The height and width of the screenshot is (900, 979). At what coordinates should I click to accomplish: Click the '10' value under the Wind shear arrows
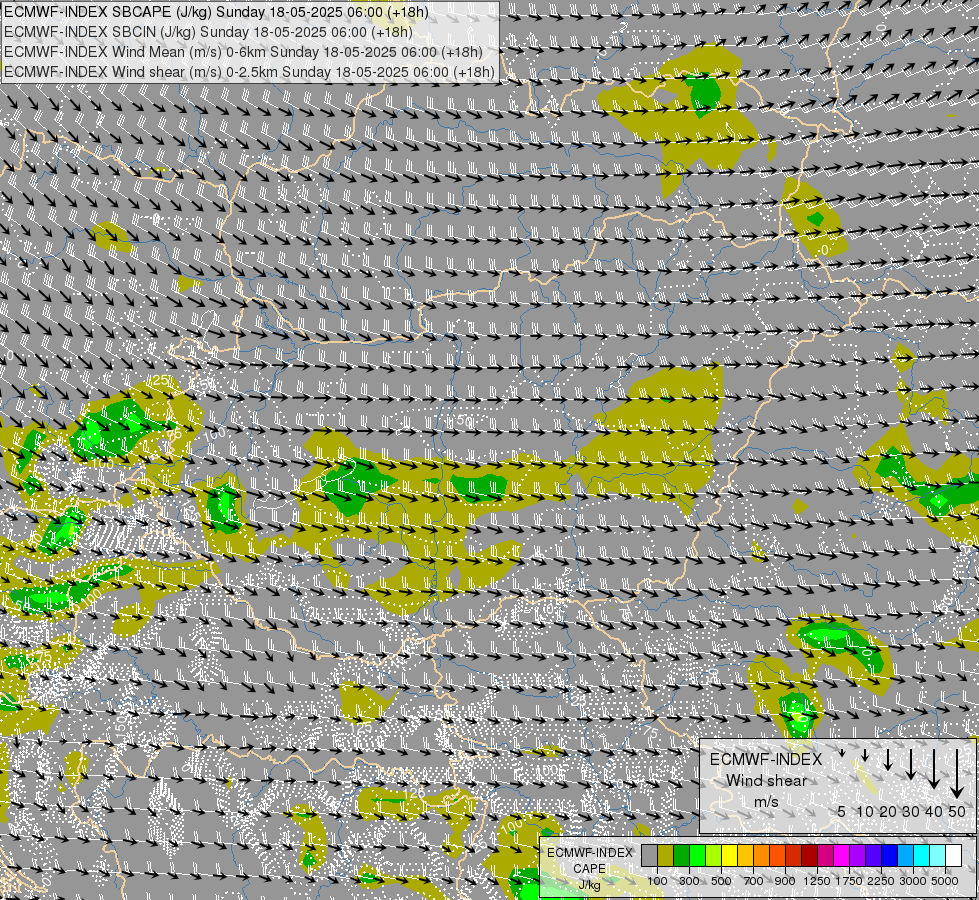tap(865, 811)
